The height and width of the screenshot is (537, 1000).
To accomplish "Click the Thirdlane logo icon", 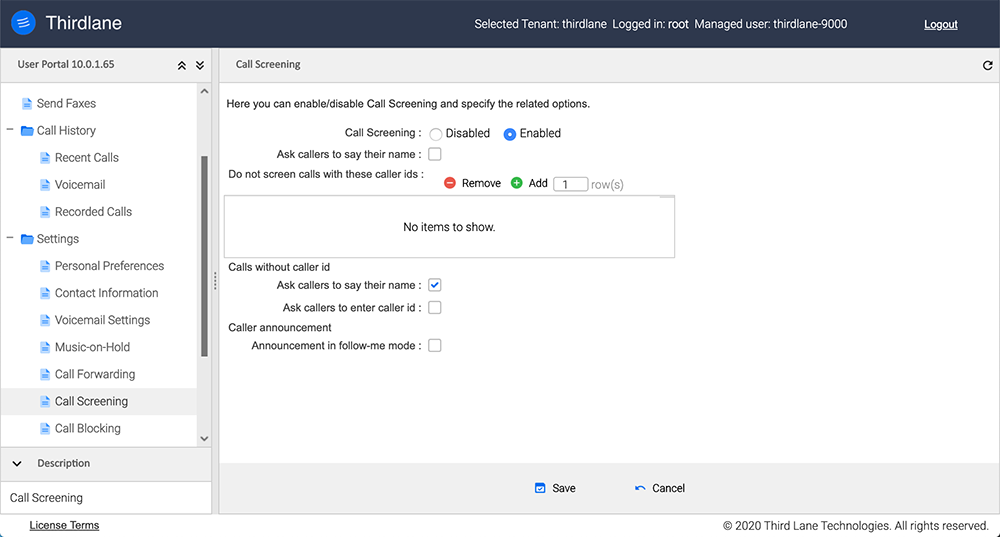I will [25, 24].
